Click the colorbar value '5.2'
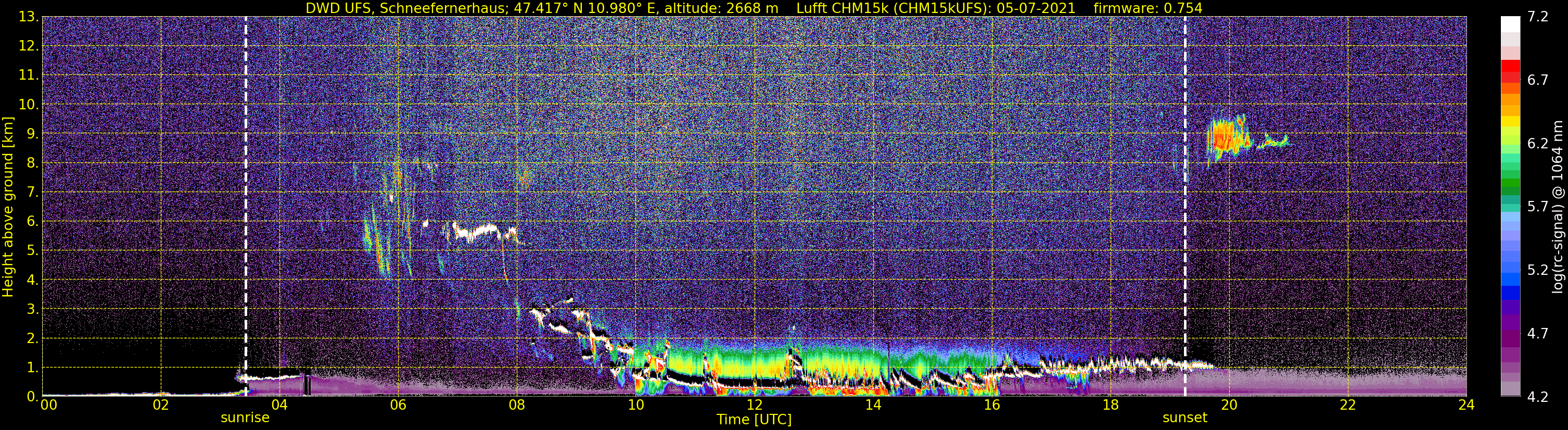Screen dimensions: 1568x430 [x=1538, y=270]
